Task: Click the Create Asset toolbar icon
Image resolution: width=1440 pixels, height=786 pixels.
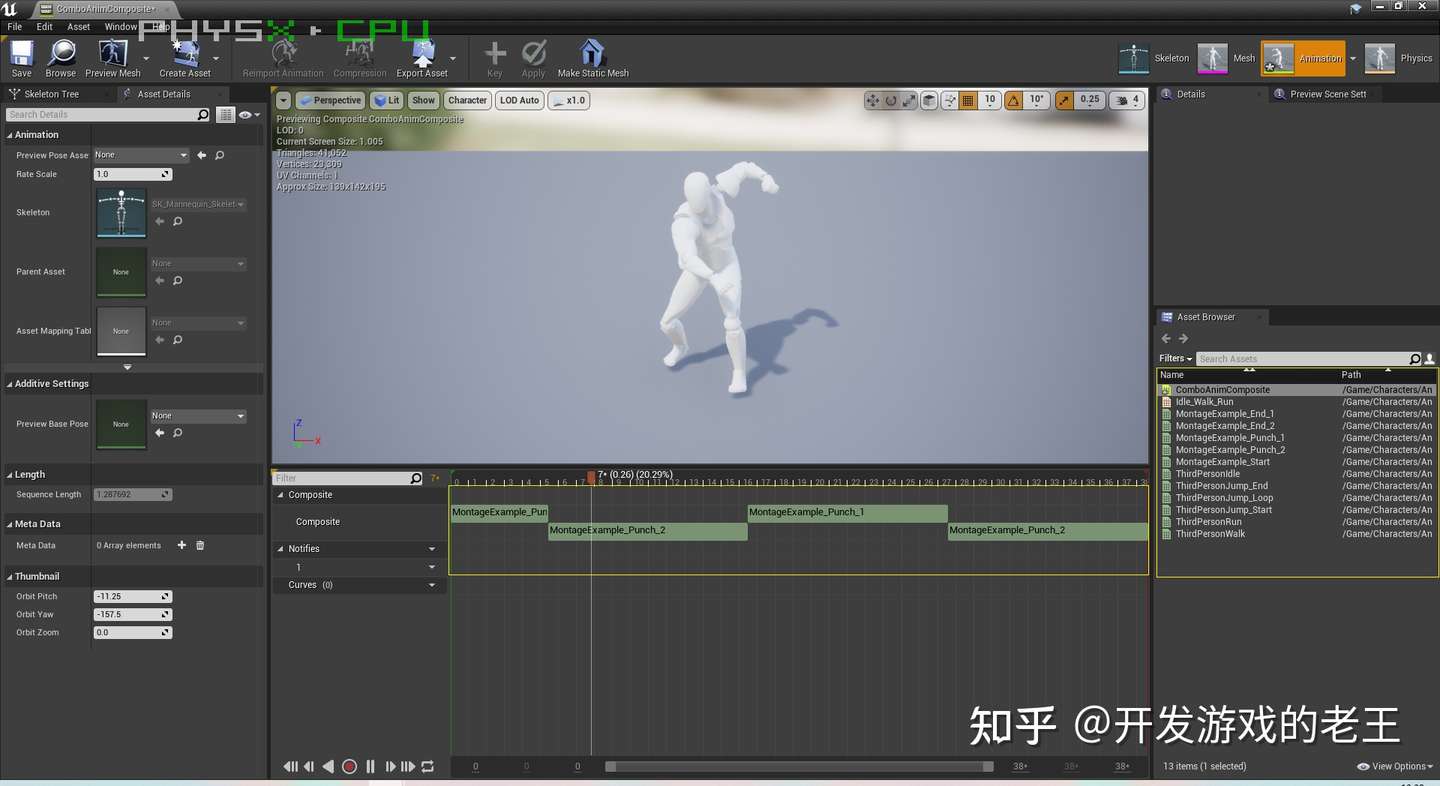Action: point(185,58)
